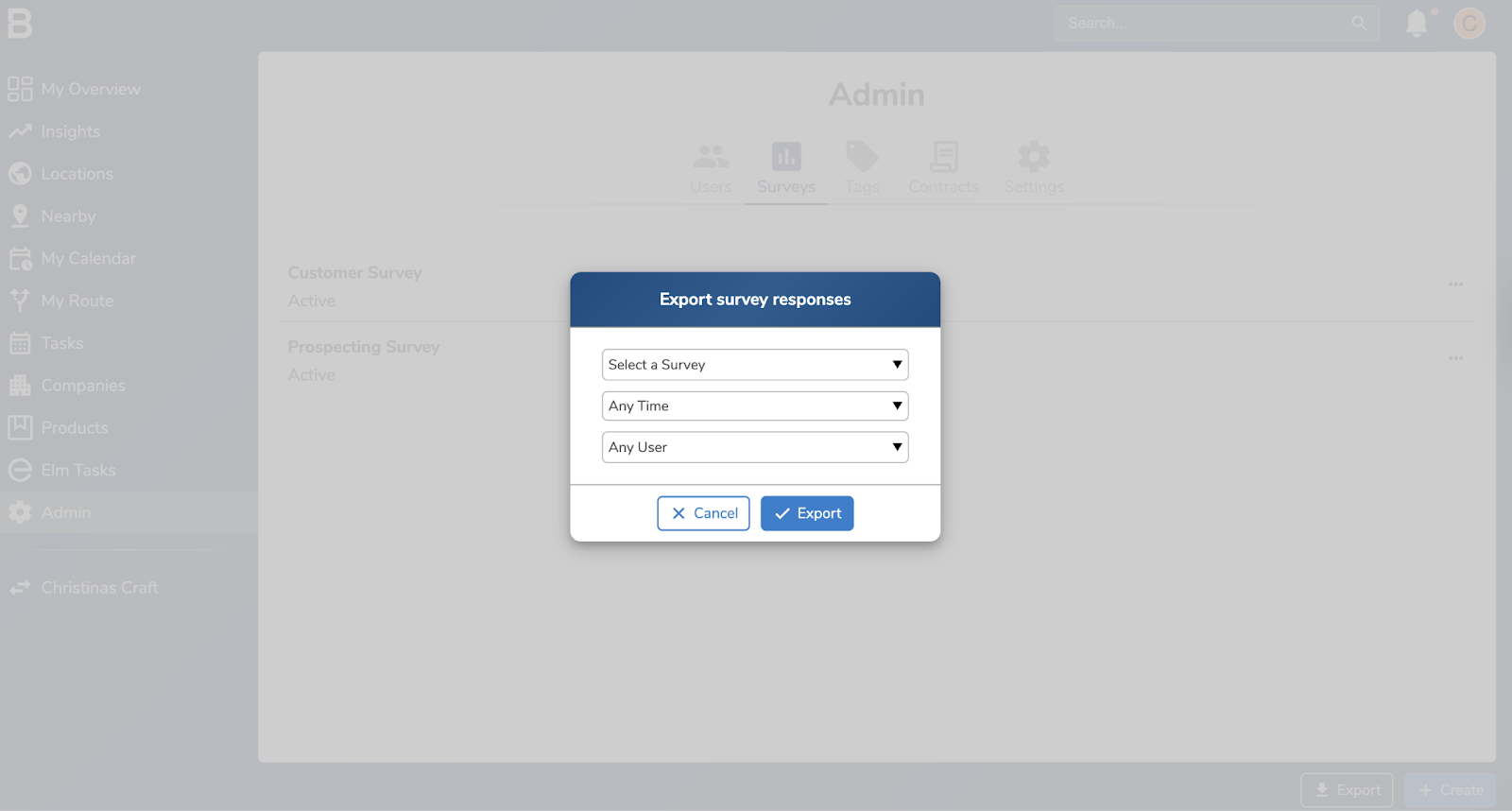Image resolution: width=1512 pixels, height=811 pixels.
Task: Cancel the export survey dialog
Action: pyautogui.click(x=703, y=513)
